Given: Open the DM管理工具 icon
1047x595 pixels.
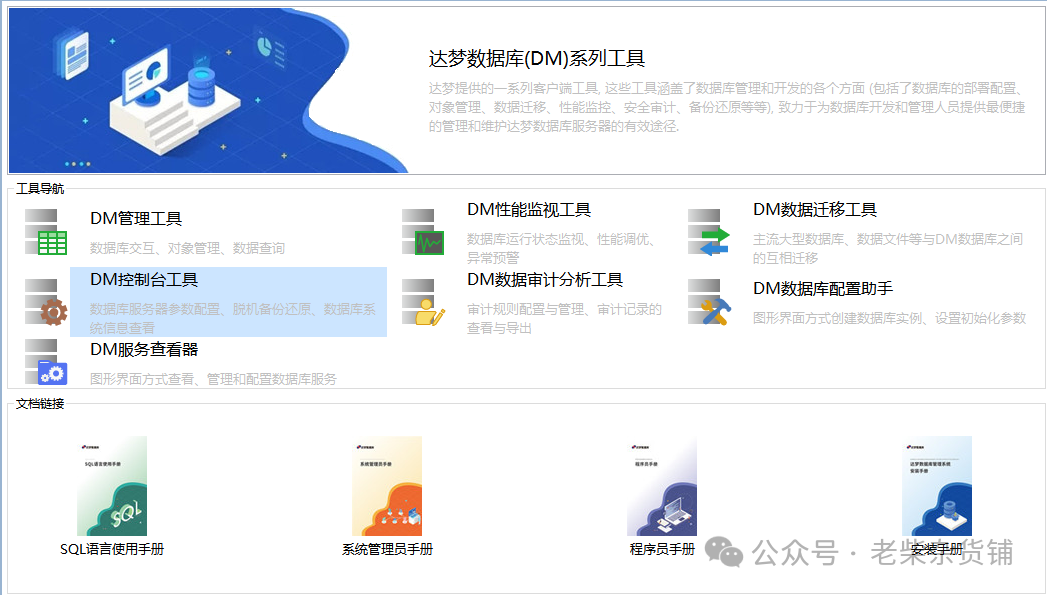Looking at the screenshot, I should coord(46,232).
